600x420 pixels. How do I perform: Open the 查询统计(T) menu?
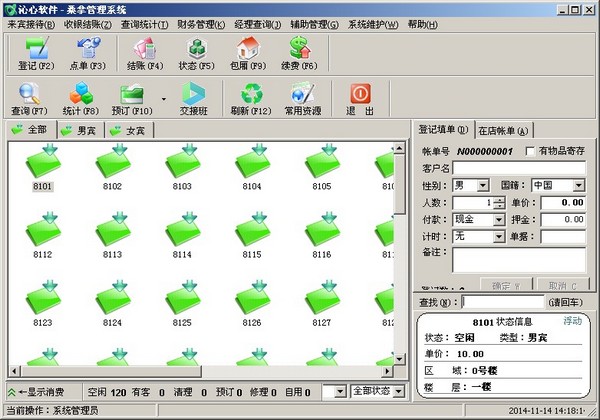(145, 24)
